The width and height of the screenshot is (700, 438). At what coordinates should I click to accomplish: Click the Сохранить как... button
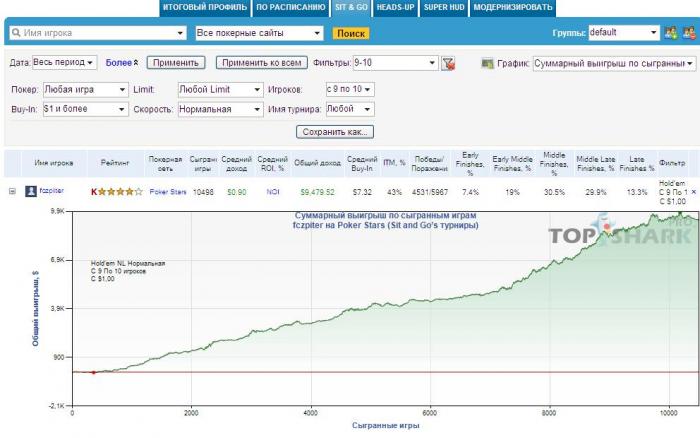(335, 132)
